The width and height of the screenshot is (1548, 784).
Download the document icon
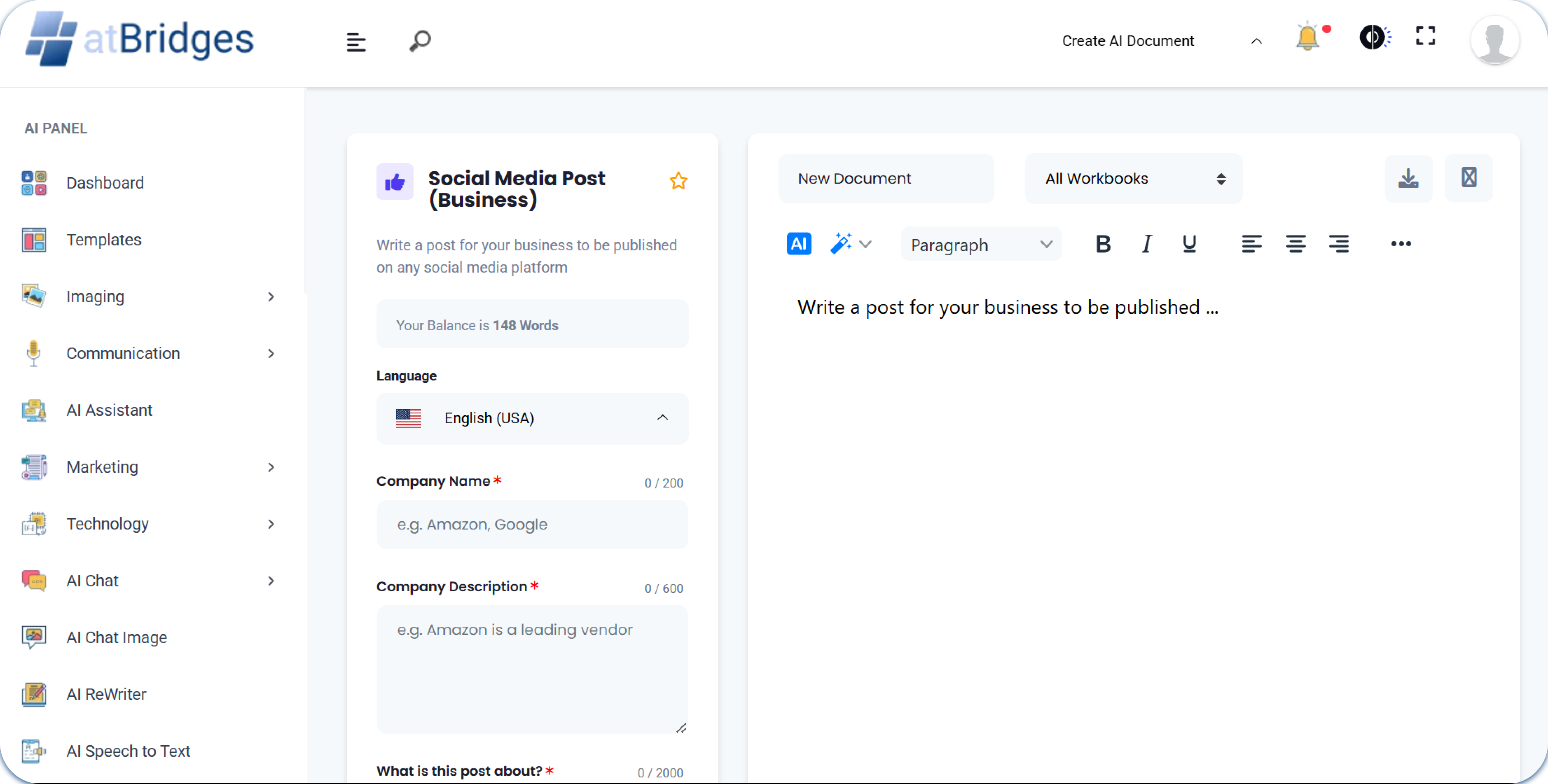1408,178
